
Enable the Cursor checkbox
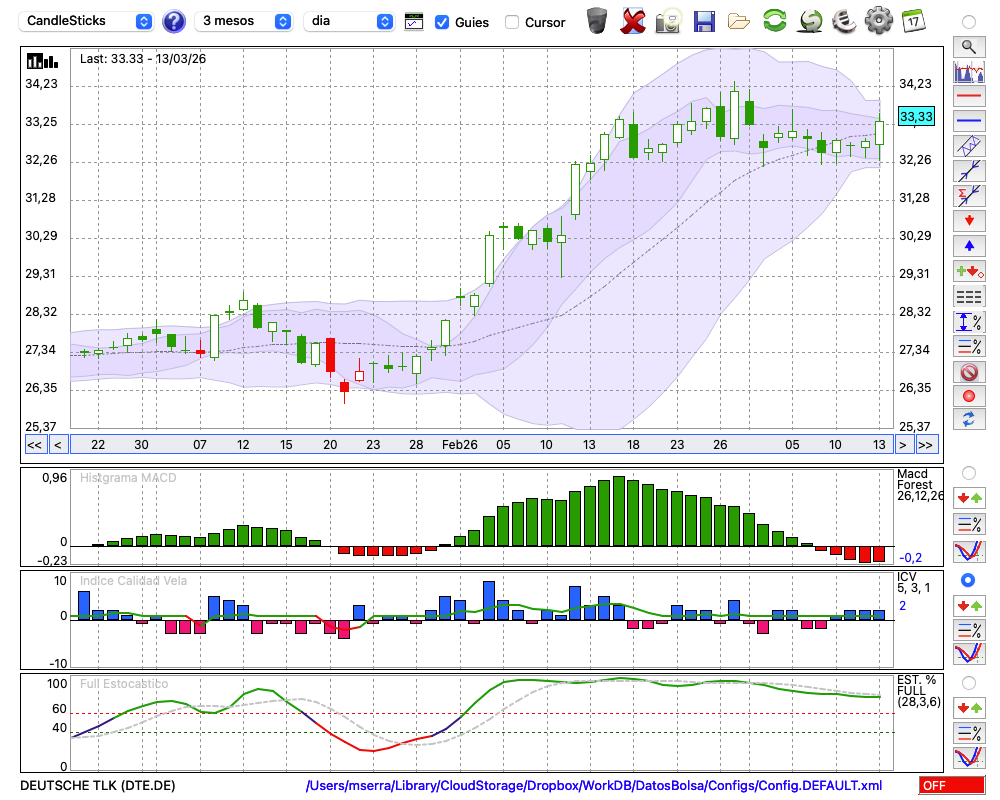tap(512, 22)
